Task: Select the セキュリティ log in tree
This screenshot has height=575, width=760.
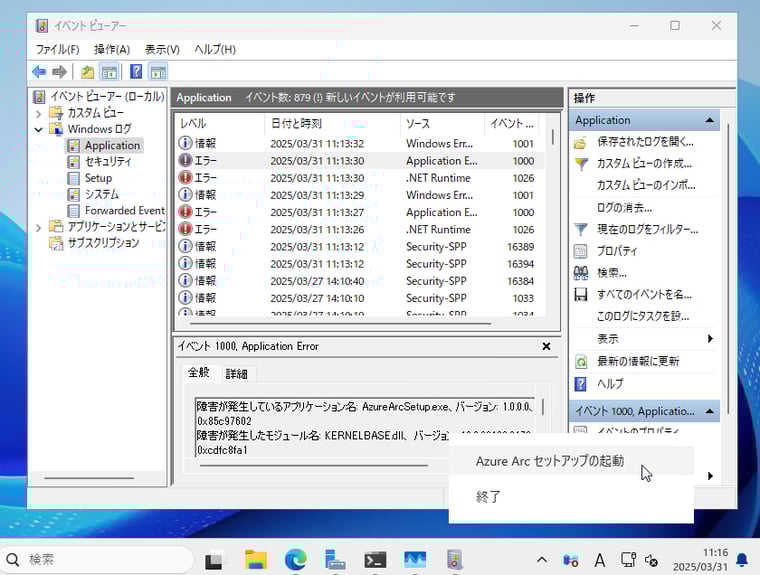Action: click(99, 161)
